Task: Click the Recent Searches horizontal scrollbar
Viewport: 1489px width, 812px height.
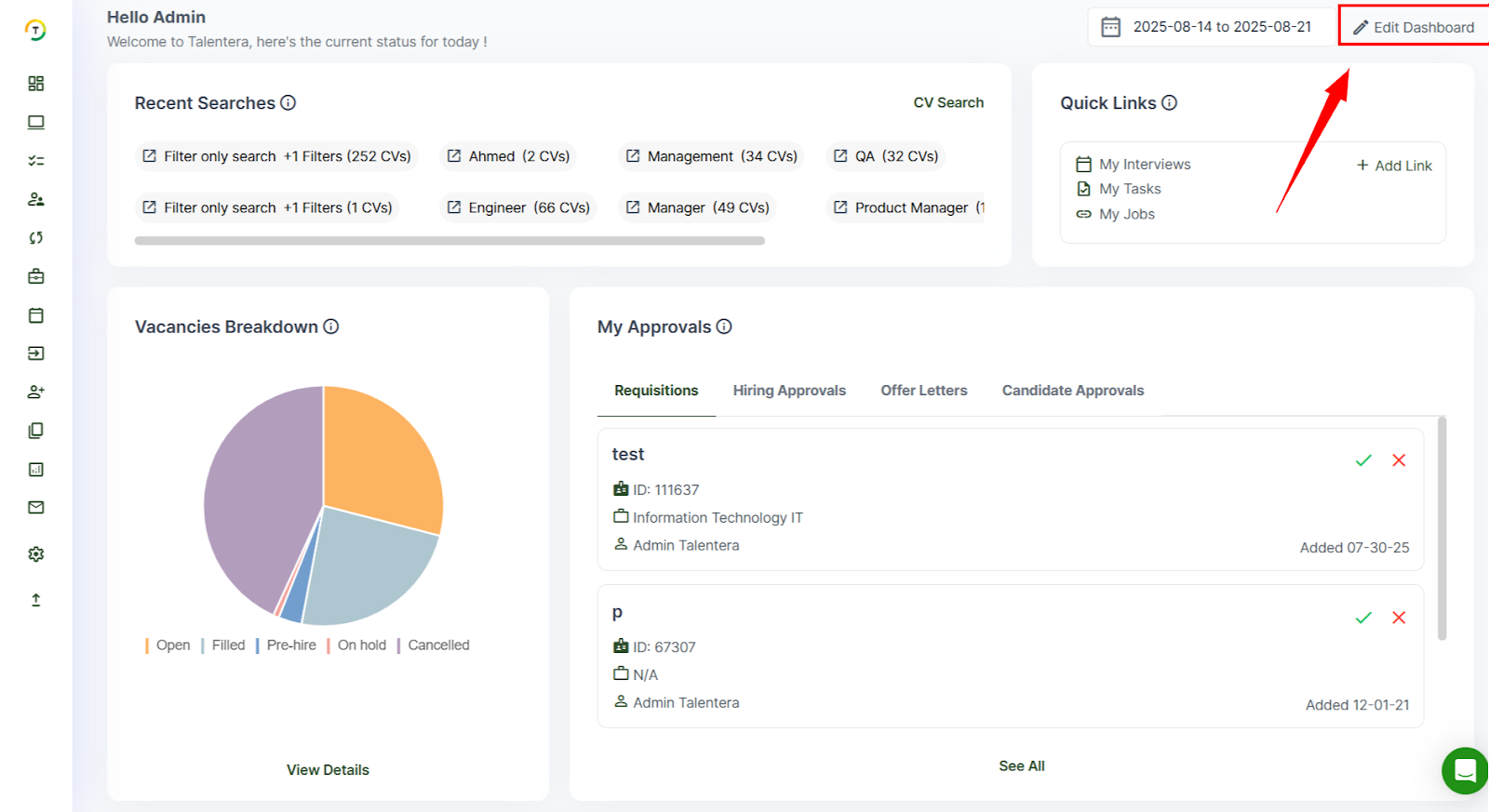Action: click(x=449, y=241)
